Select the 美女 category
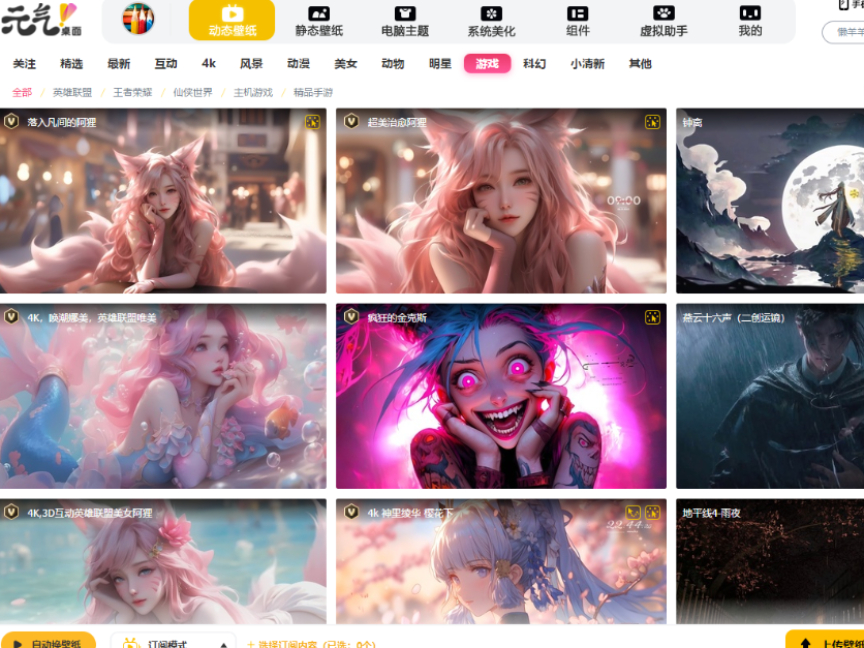864x648 pixels. pos(345,64)
